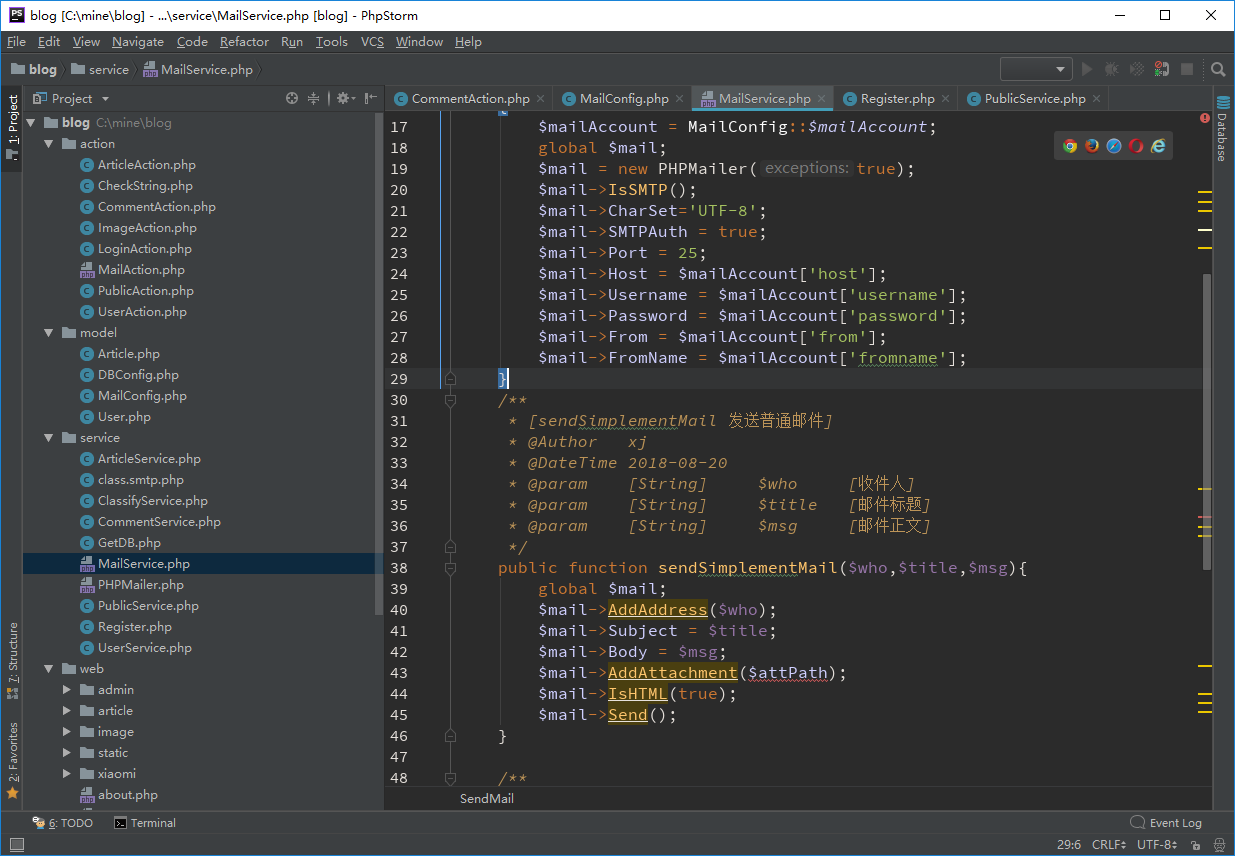Switch to the PublicService.php tab

click(1034, 99)
